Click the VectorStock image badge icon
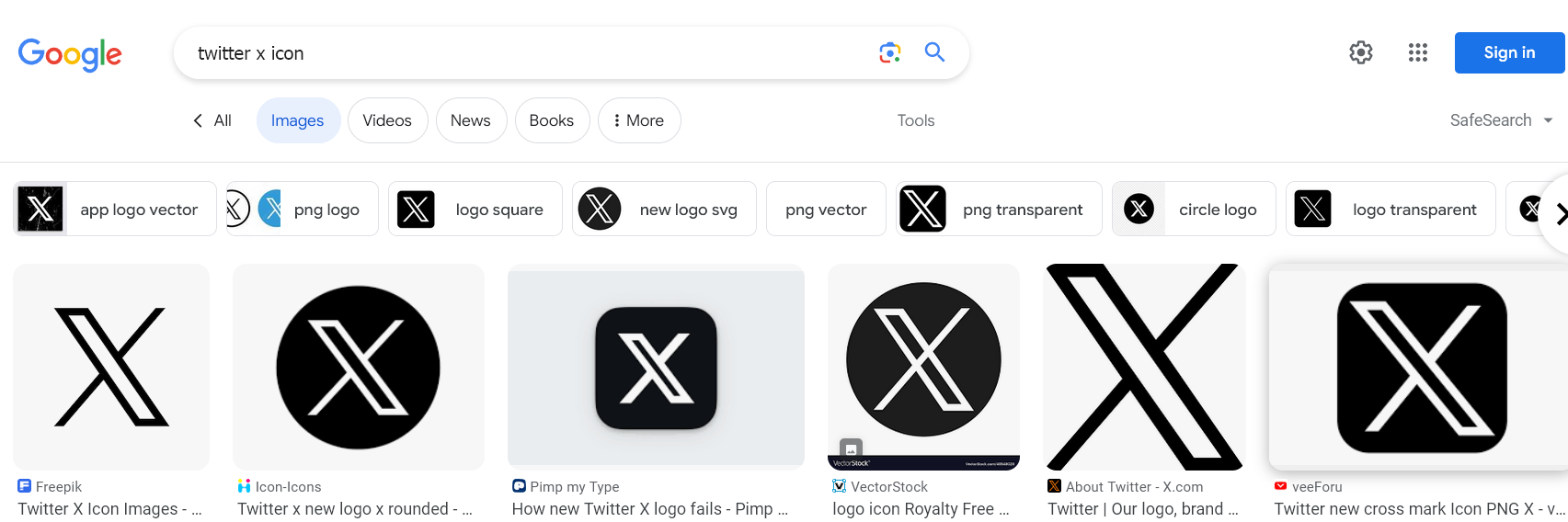 (x=852, y=449)
